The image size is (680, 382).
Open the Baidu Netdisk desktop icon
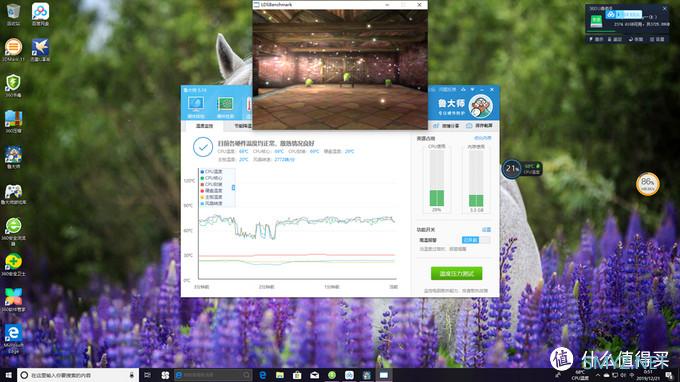40,14
